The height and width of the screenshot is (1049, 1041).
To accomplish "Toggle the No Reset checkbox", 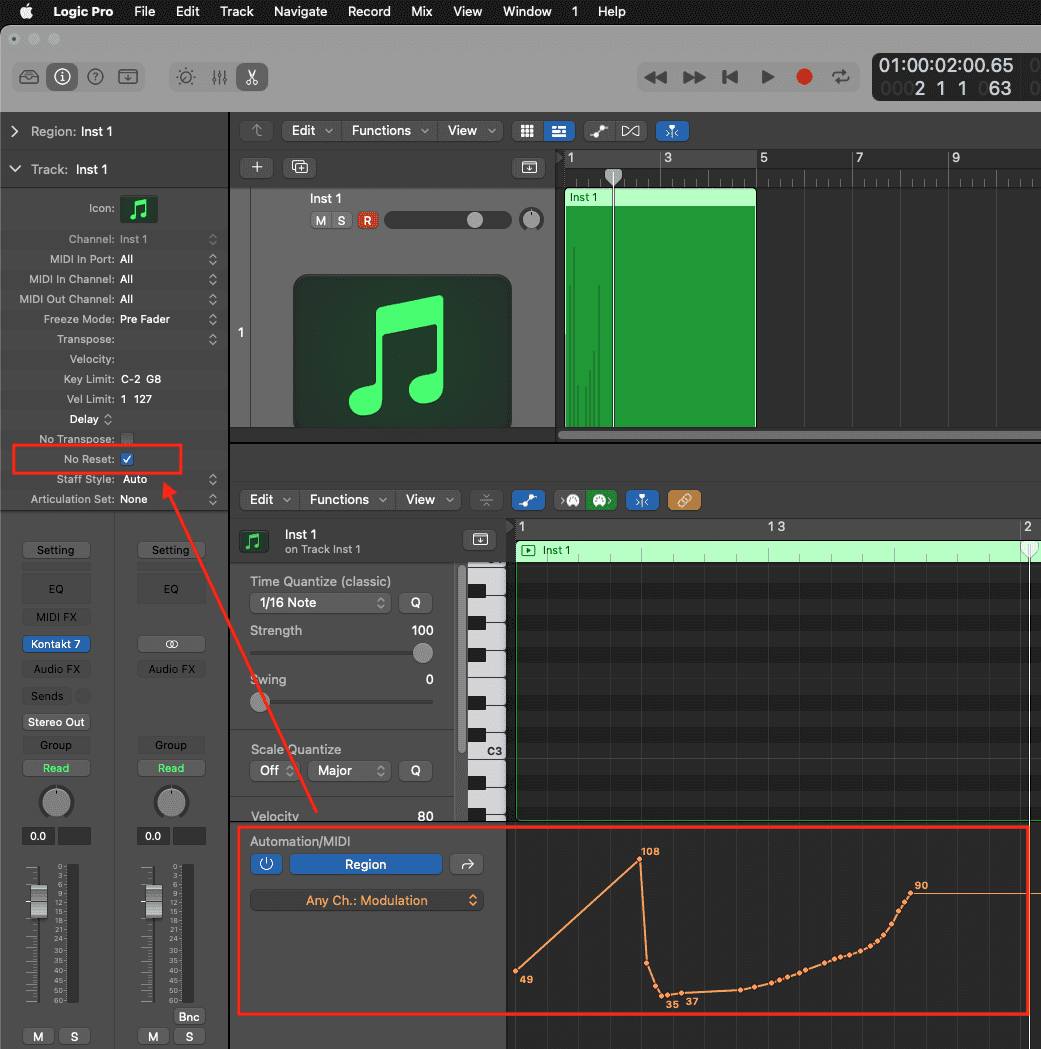I will point(127,459).
